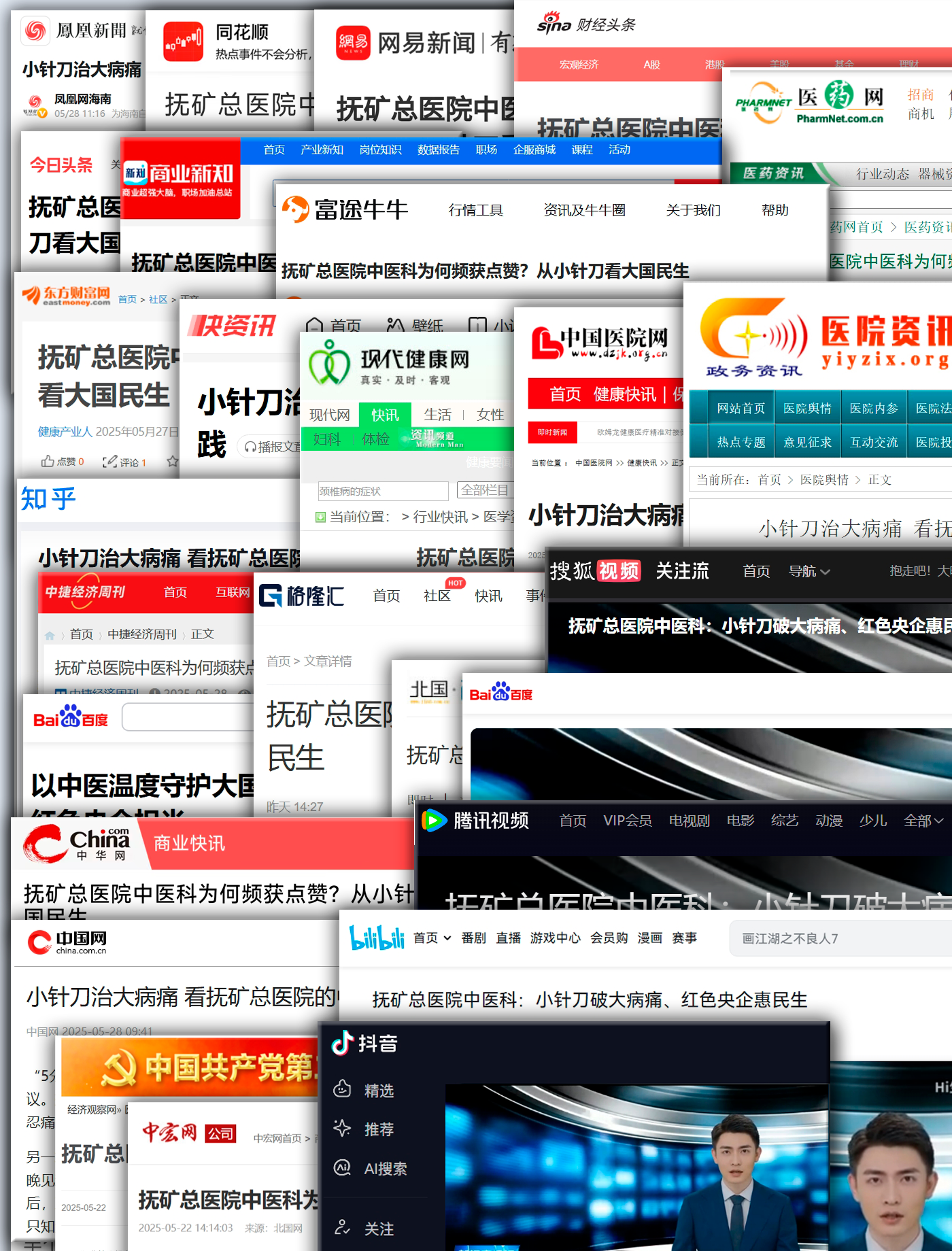The height and width of the screenshot is (1251, 952).
Task: Click the PharmNet 医药网 logo
Action: (810, 102)
